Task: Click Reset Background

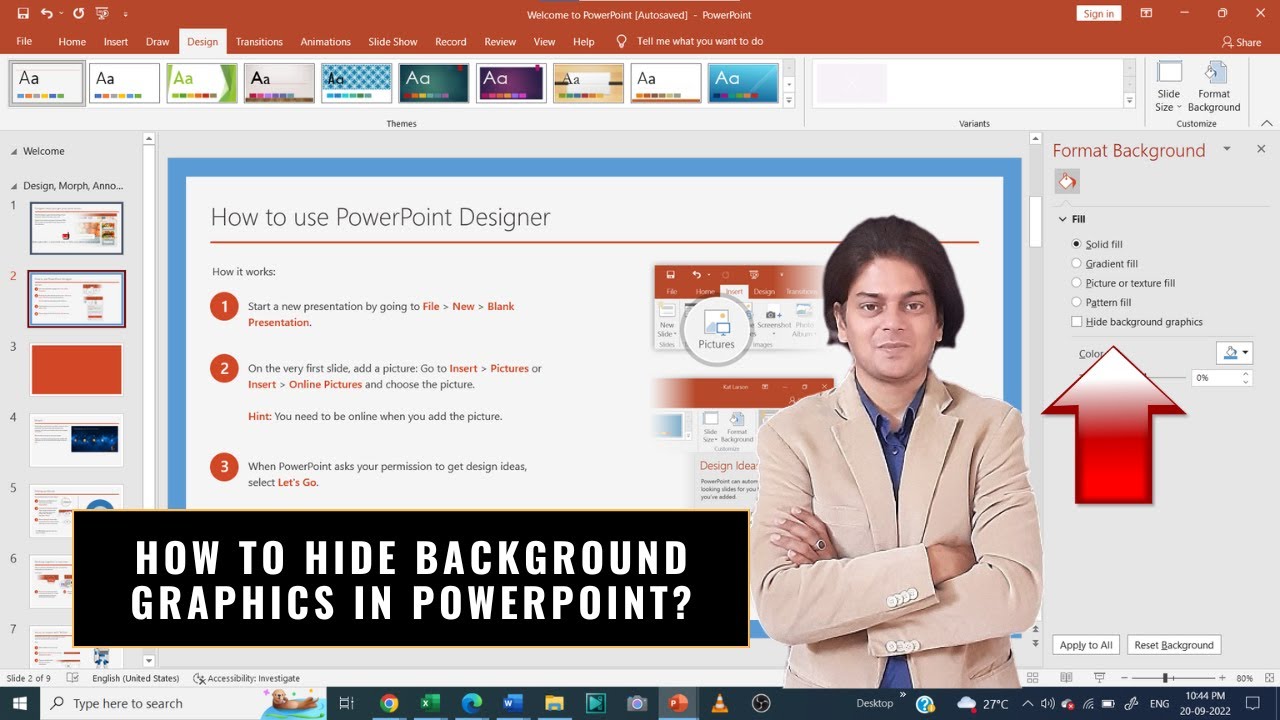Action: (x=1174, y=645)
